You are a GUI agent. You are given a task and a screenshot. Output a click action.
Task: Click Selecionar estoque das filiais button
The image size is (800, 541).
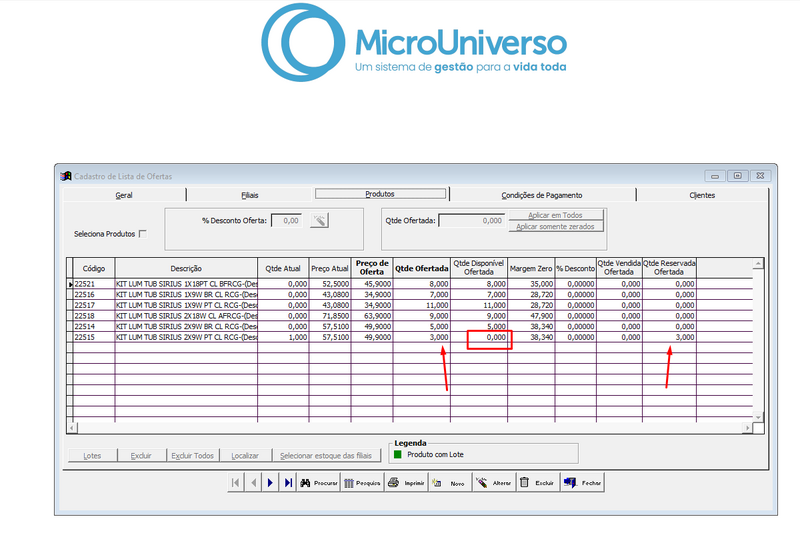pos(326,456)
